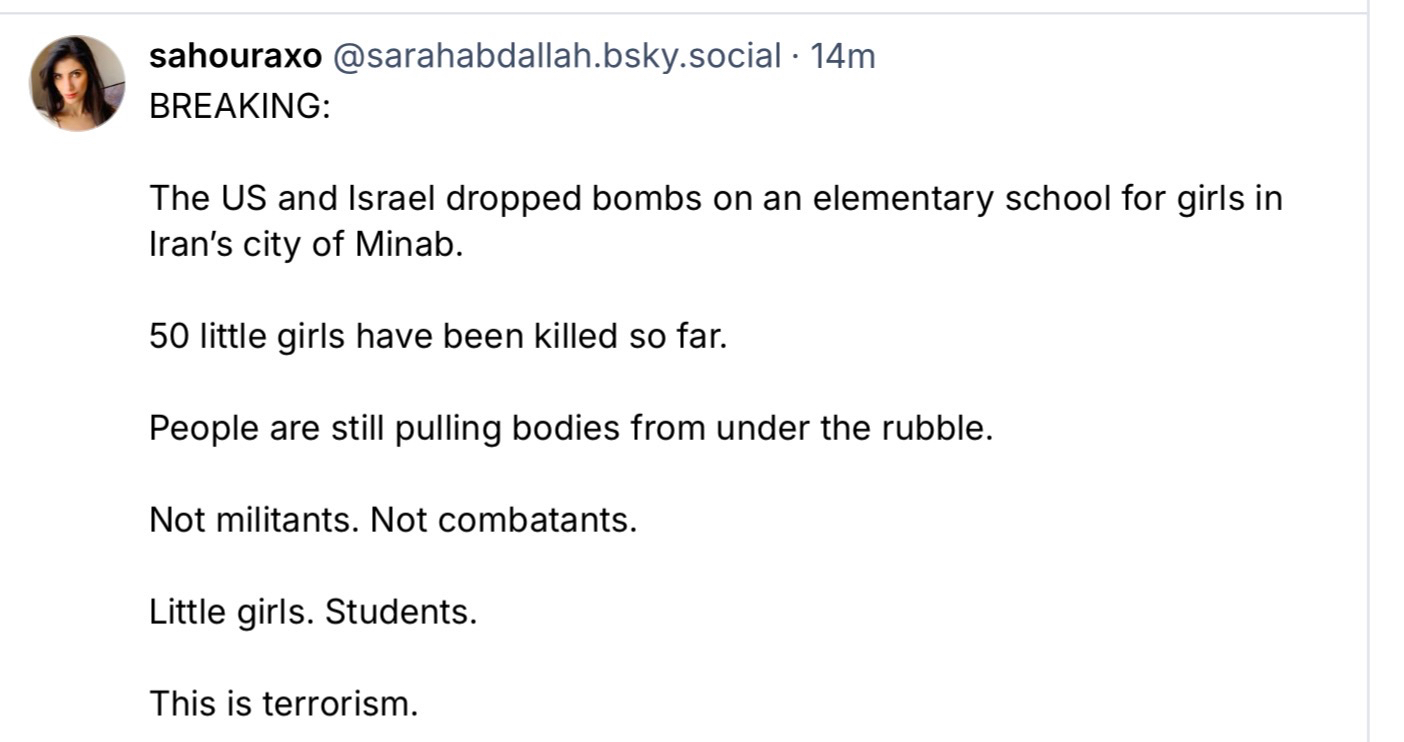Image resolution: width=1404 pixels, height=742 pixels.
Task: Click the "People are still pulling bodies" line
Action: click(570, 428)
